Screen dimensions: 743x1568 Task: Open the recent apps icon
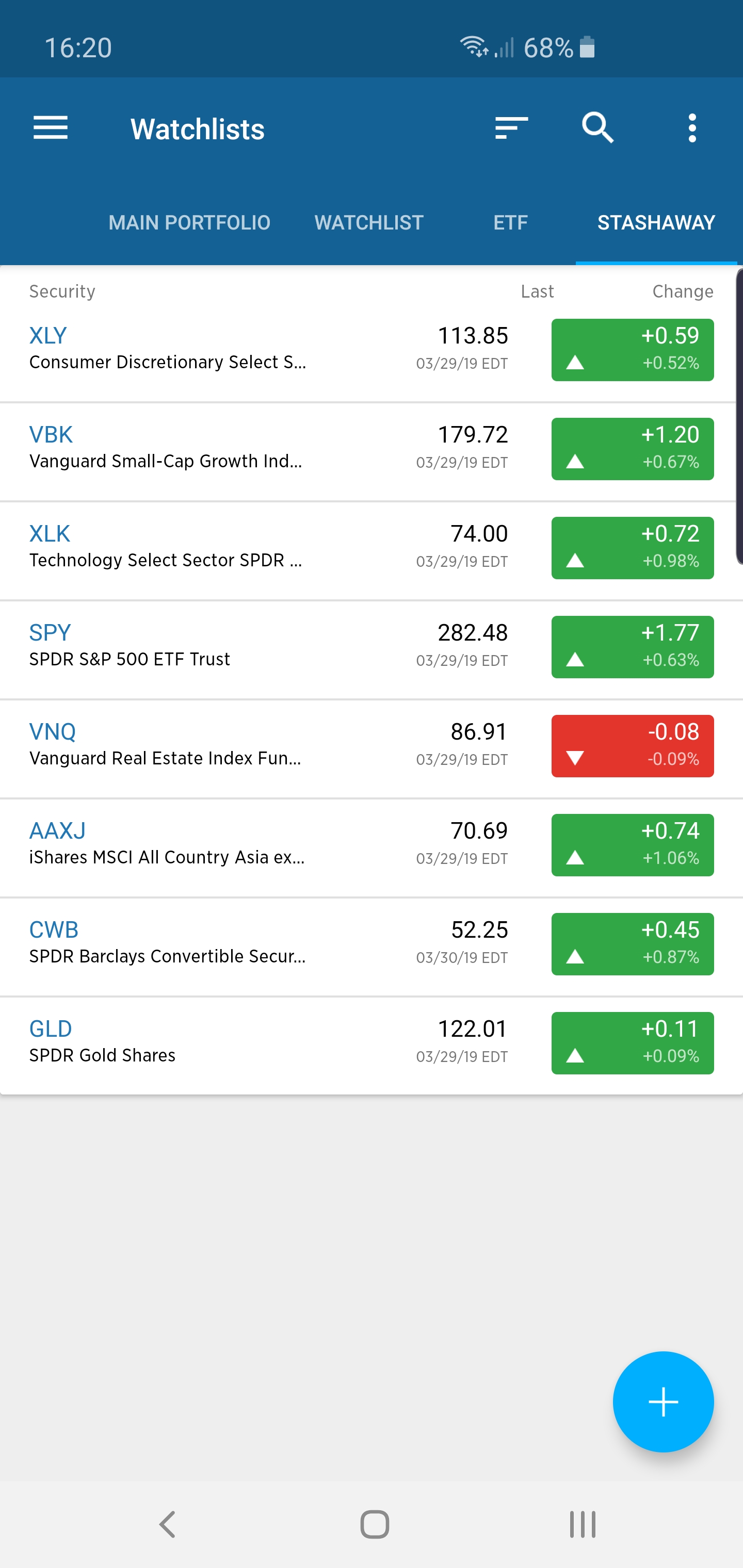583,1524
